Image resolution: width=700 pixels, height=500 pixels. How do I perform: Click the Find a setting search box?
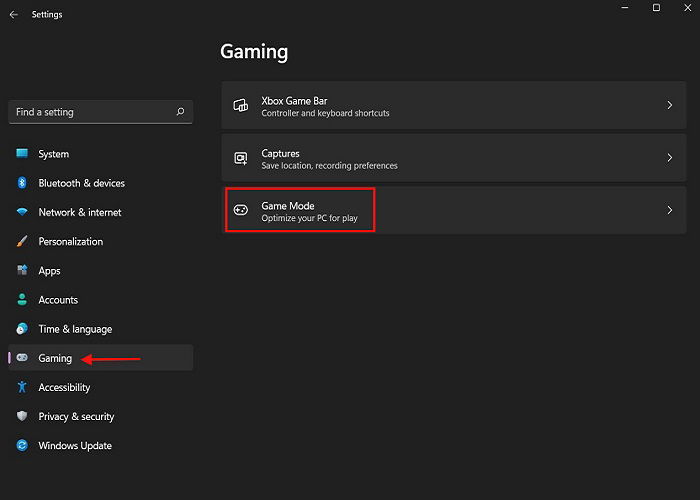100,112
